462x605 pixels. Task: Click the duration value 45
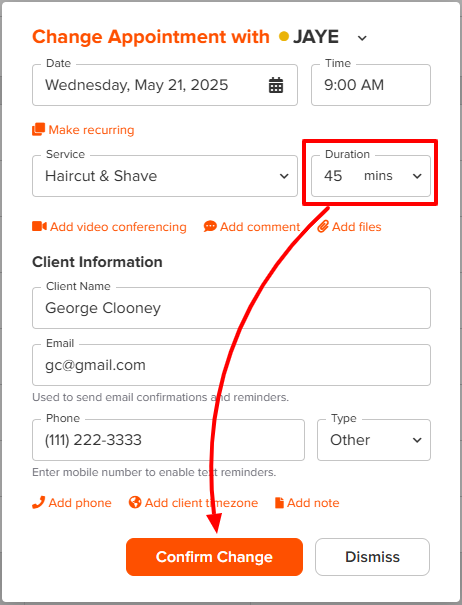[x=333, y=176]
